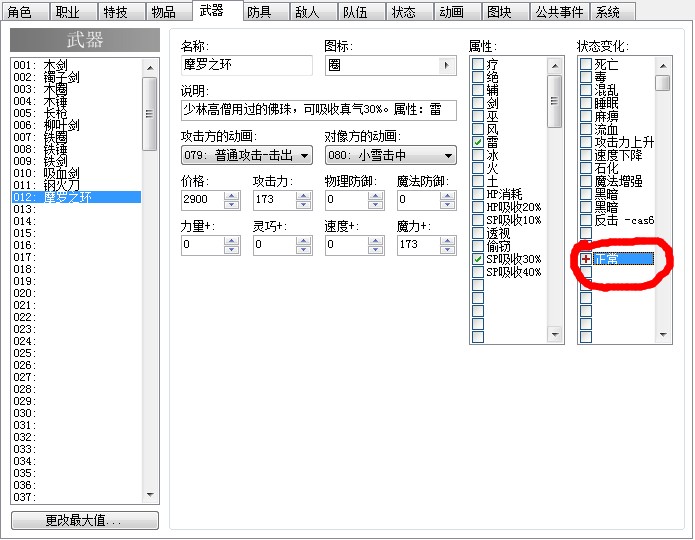
Task: Open the 角色 tab
Action: tap(25, 12)
